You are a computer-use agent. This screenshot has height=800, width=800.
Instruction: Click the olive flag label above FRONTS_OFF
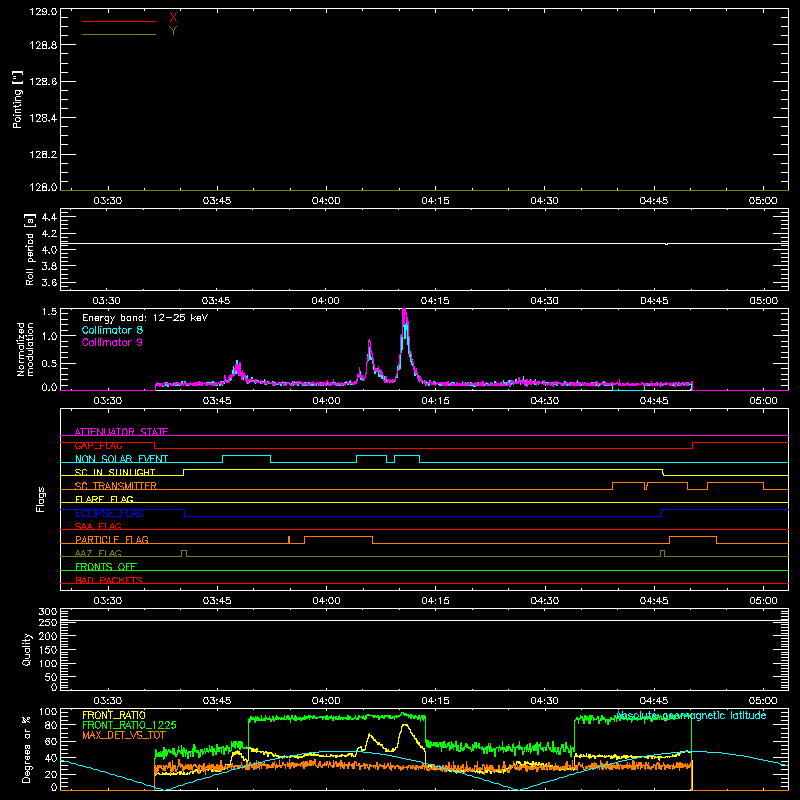98,553
